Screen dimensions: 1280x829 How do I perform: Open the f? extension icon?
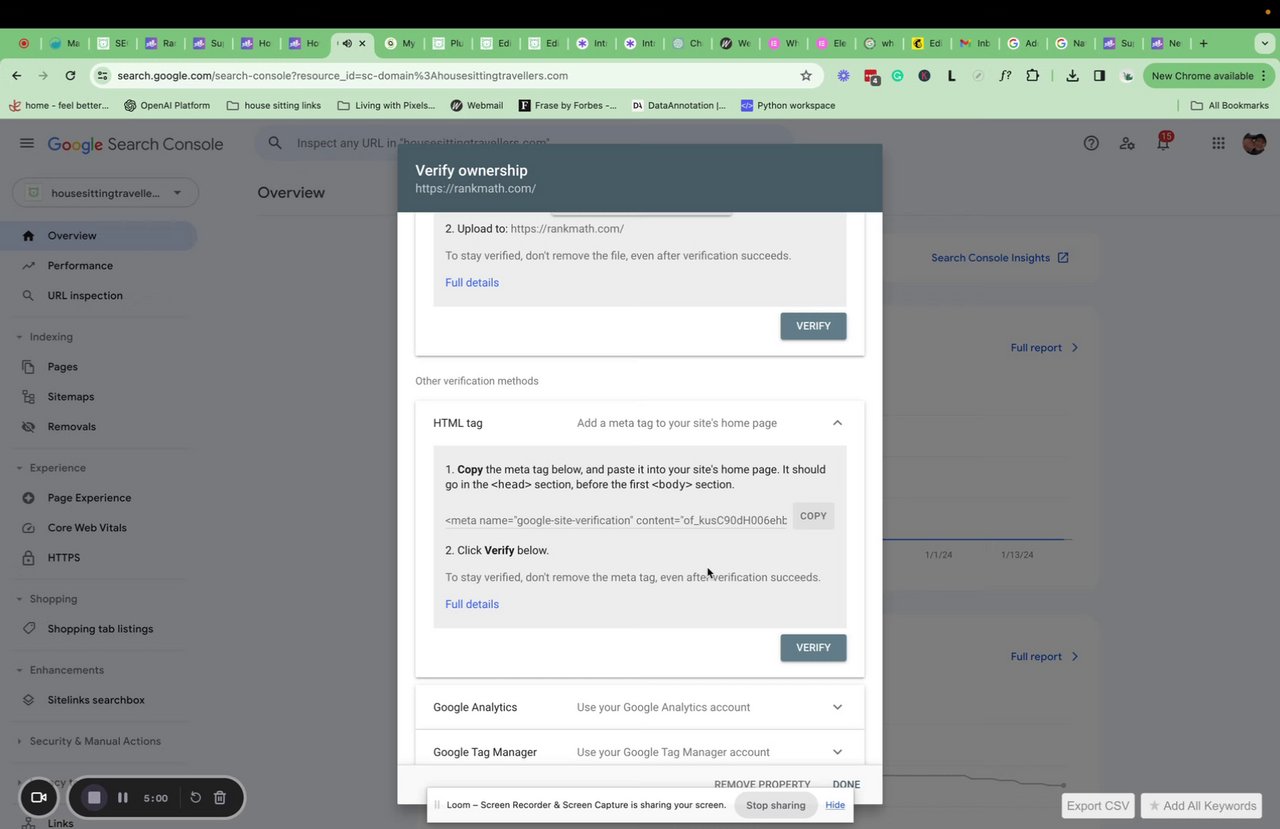pos(1006,75)
